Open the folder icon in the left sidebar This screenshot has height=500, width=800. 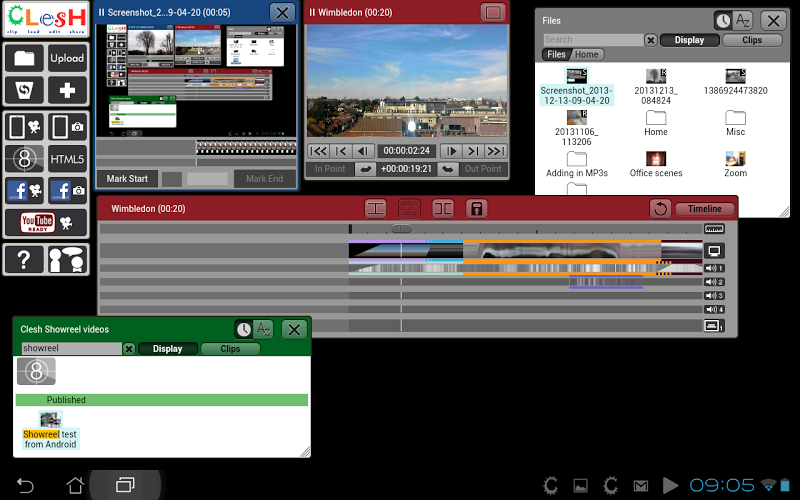[x=24, y=58]
